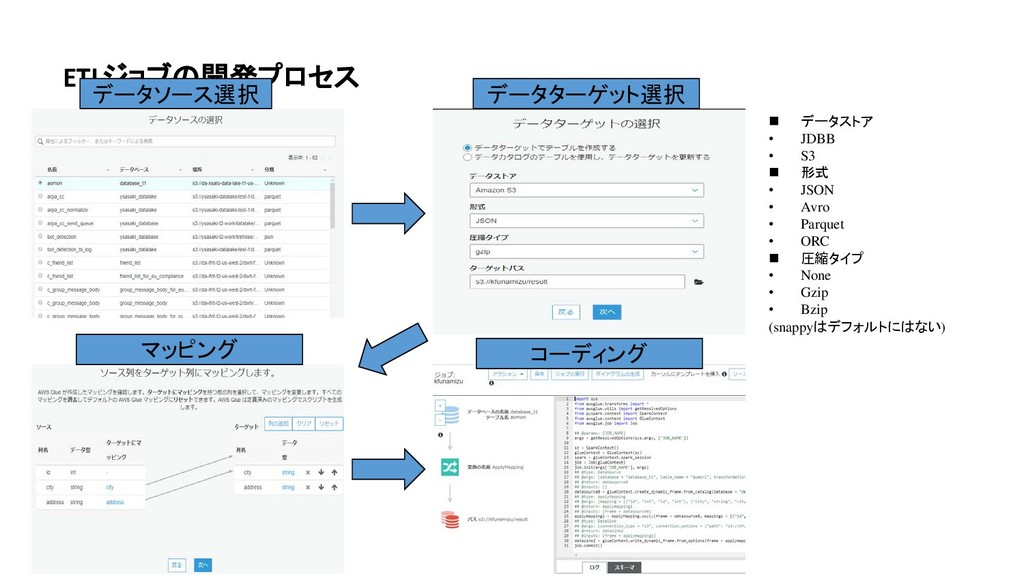This screenshot has width=1024, height=576.
Task: Click the info icon next to カーソルにテンプレートを挿入
Action: pos(724,374)
